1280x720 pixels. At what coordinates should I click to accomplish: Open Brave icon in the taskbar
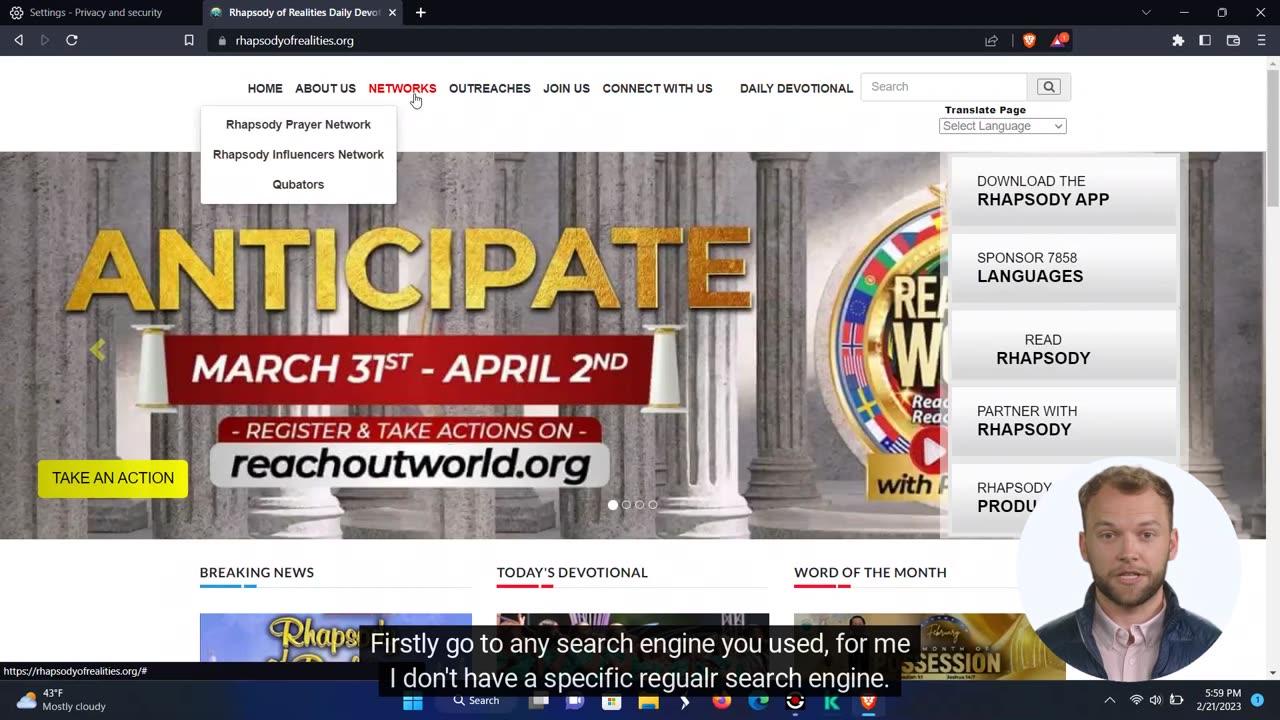tap(868, 701)
